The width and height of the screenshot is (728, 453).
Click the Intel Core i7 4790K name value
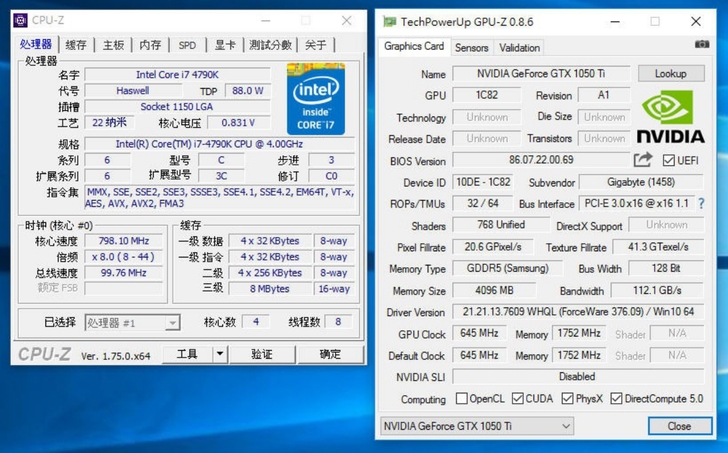pyautogui.click(x=177, y=75)
